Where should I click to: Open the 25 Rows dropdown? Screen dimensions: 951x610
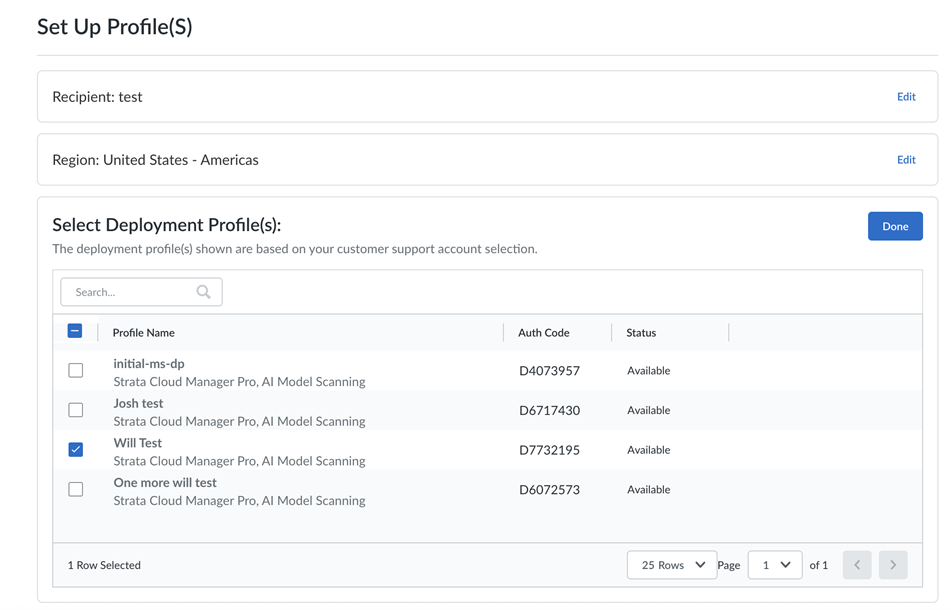[x=672, y=565]
